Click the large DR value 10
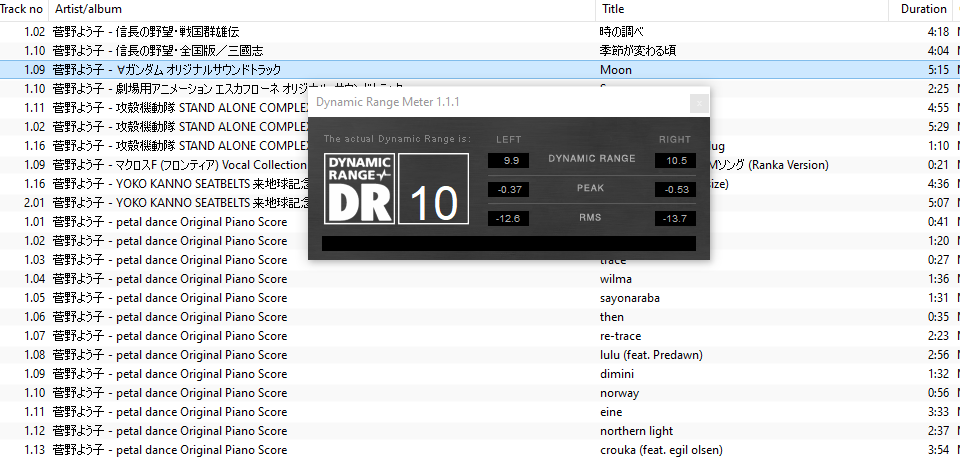 (433, 188)
